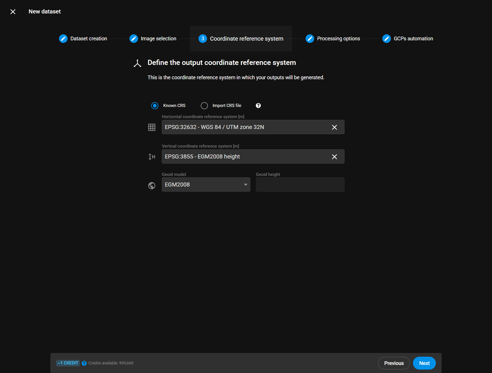The image size is (492, 373).
Task: Go to the Dataset creation step
Action: [x=83, y=39]
